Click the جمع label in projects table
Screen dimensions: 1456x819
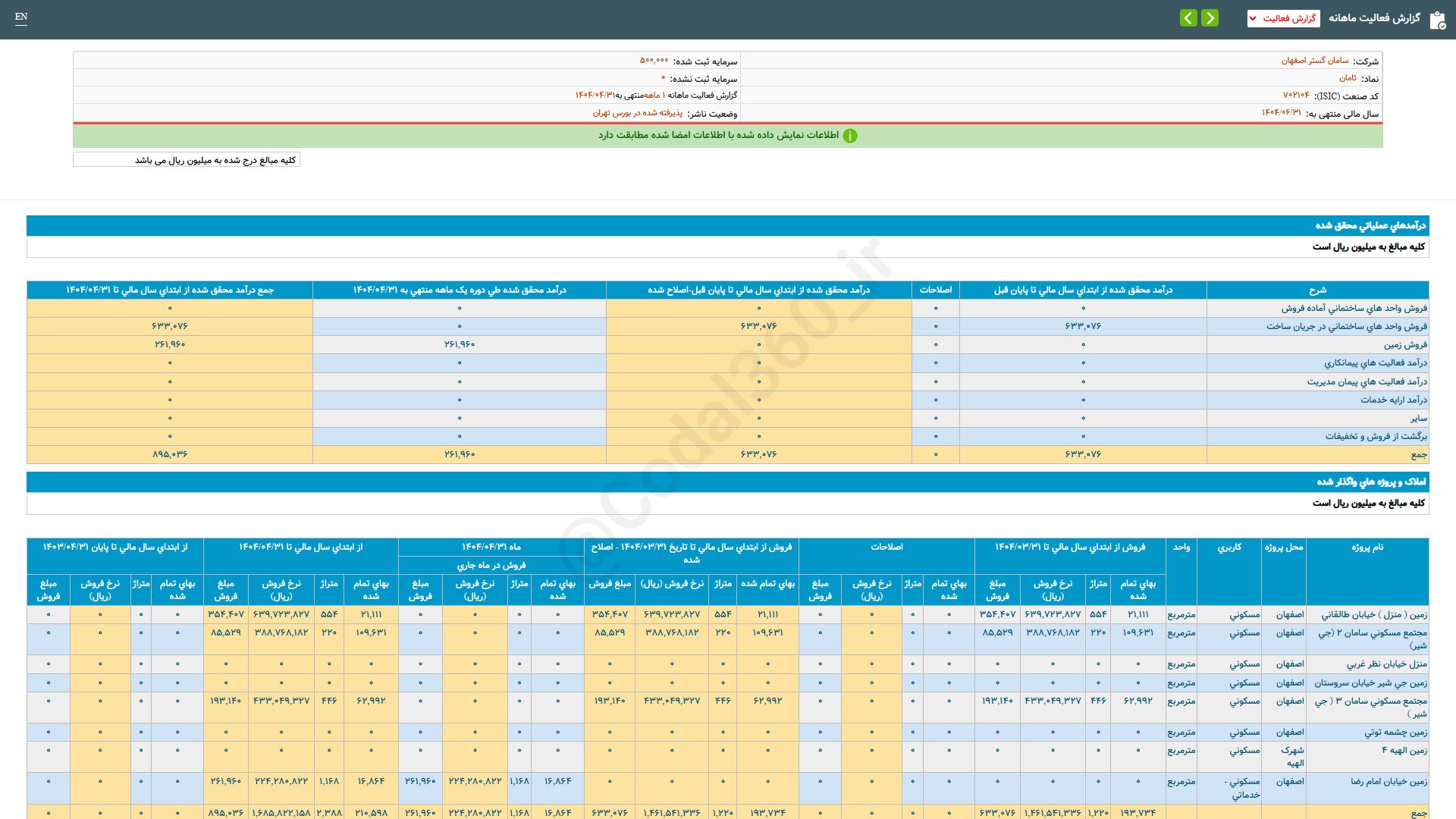pos(1419,813)
